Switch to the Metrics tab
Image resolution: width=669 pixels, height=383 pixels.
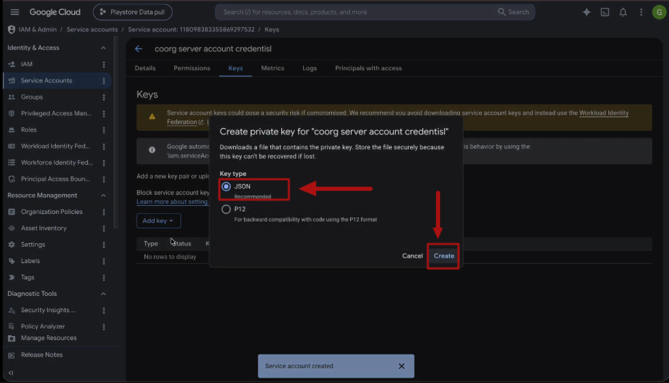tap(273, 68)
